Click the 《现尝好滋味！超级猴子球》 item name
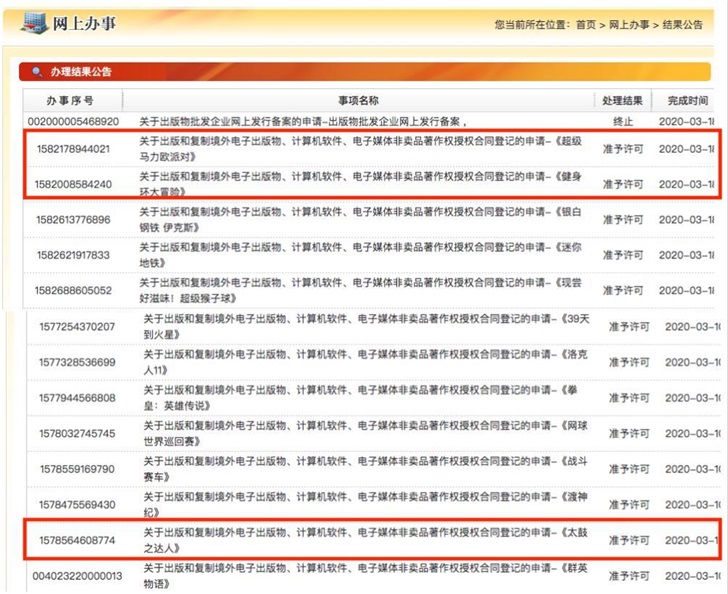 point(361,290)
